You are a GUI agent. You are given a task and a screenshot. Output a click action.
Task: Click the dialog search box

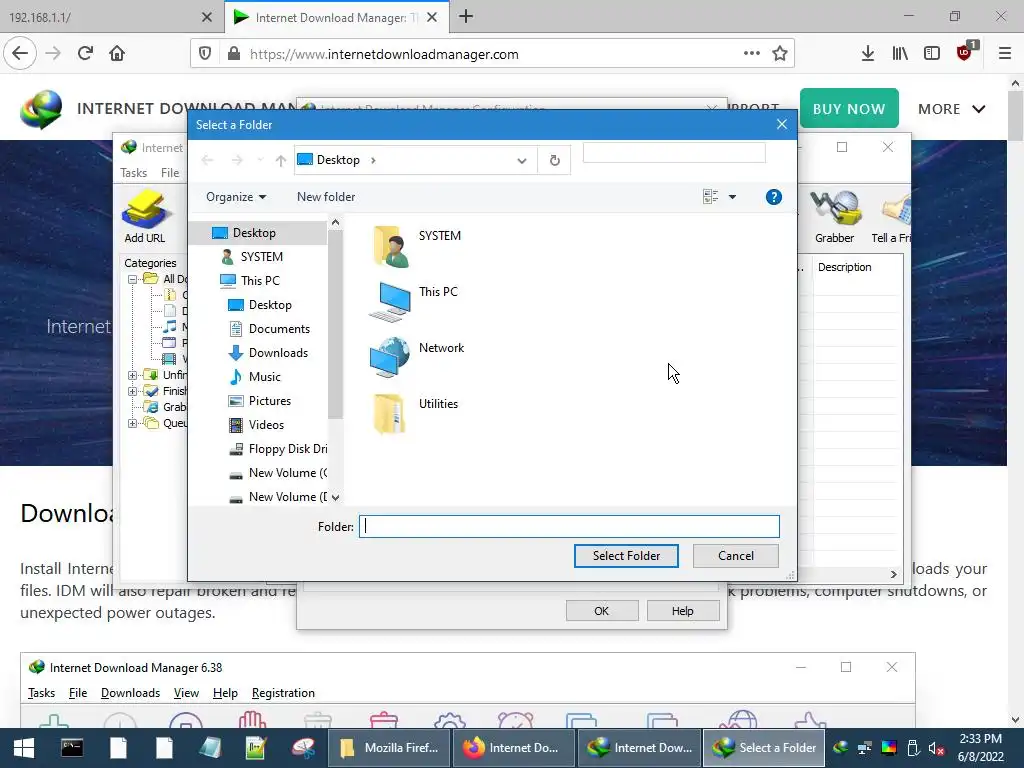[x=674, y=153]
